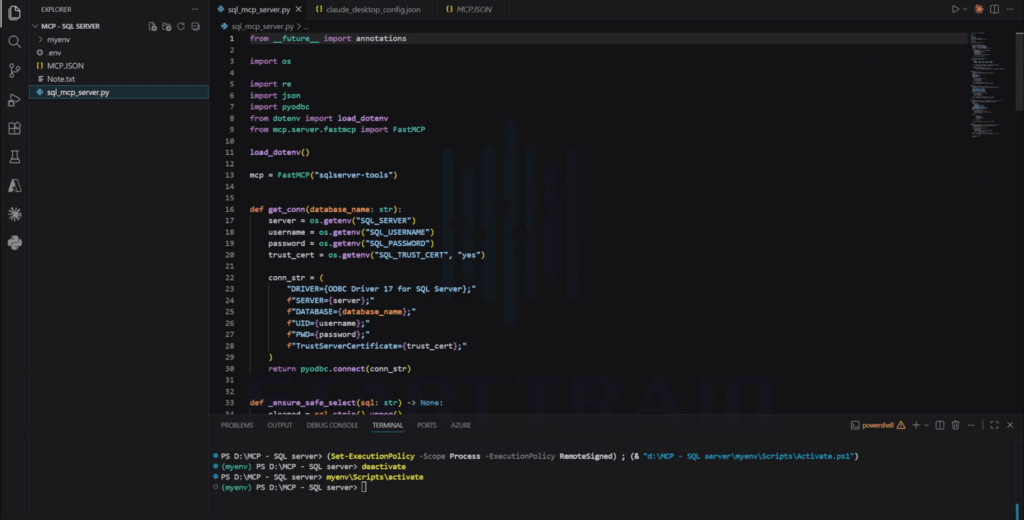Image resolution: width=1024 pixels, height=520 pixels.
Task: Click Activate.ps1 path in terminal
Action: click(x=748, y=456)
